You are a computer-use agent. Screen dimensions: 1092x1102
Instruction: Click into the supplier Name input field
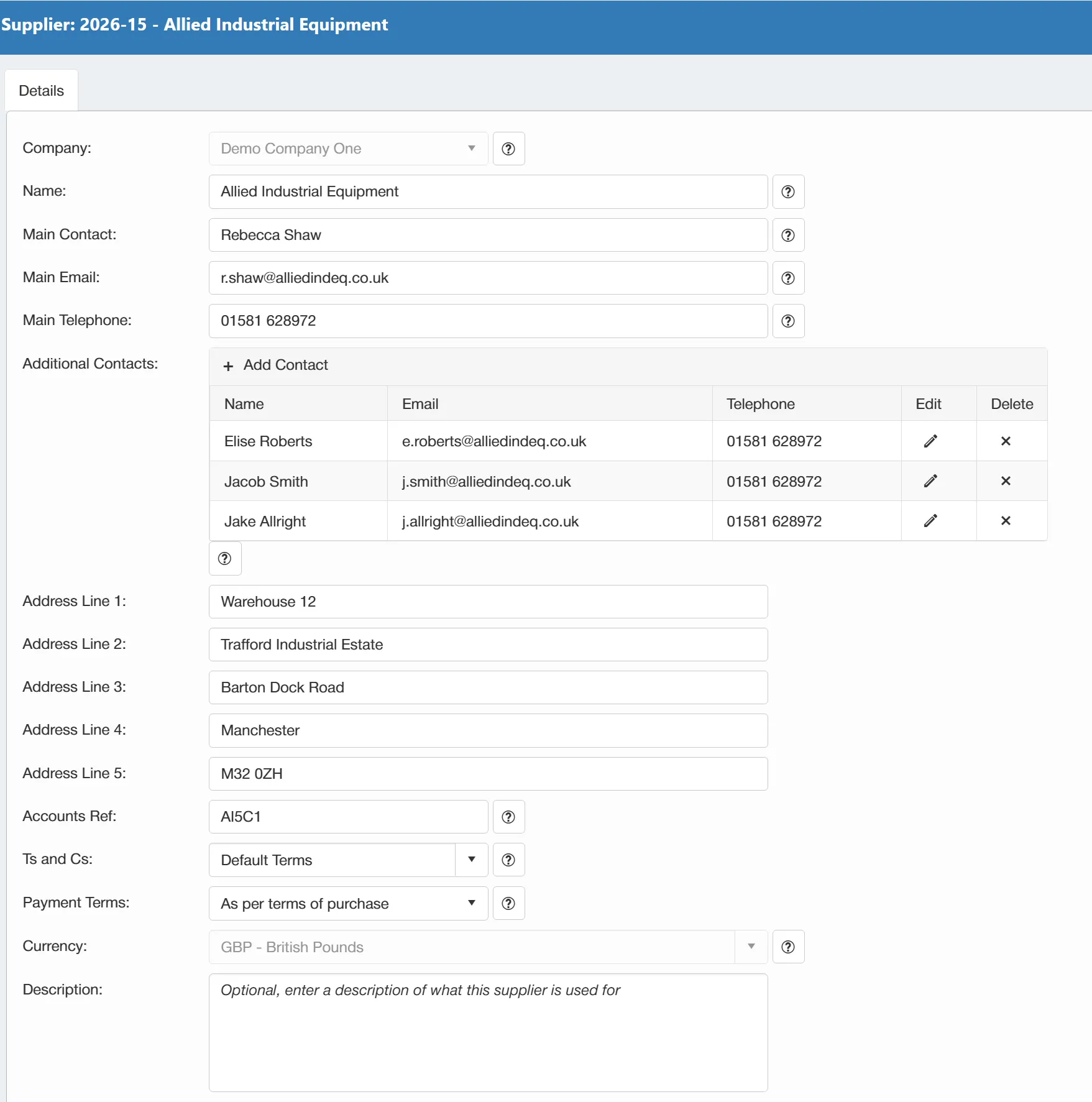[489, 191]
